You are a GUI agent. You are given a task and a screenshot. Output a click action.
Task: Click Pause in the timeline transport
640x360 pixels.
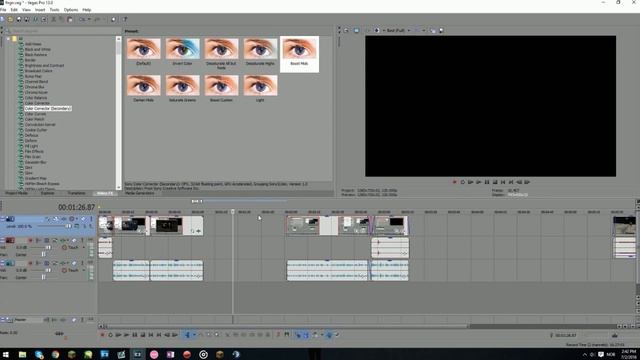point(135,335)
